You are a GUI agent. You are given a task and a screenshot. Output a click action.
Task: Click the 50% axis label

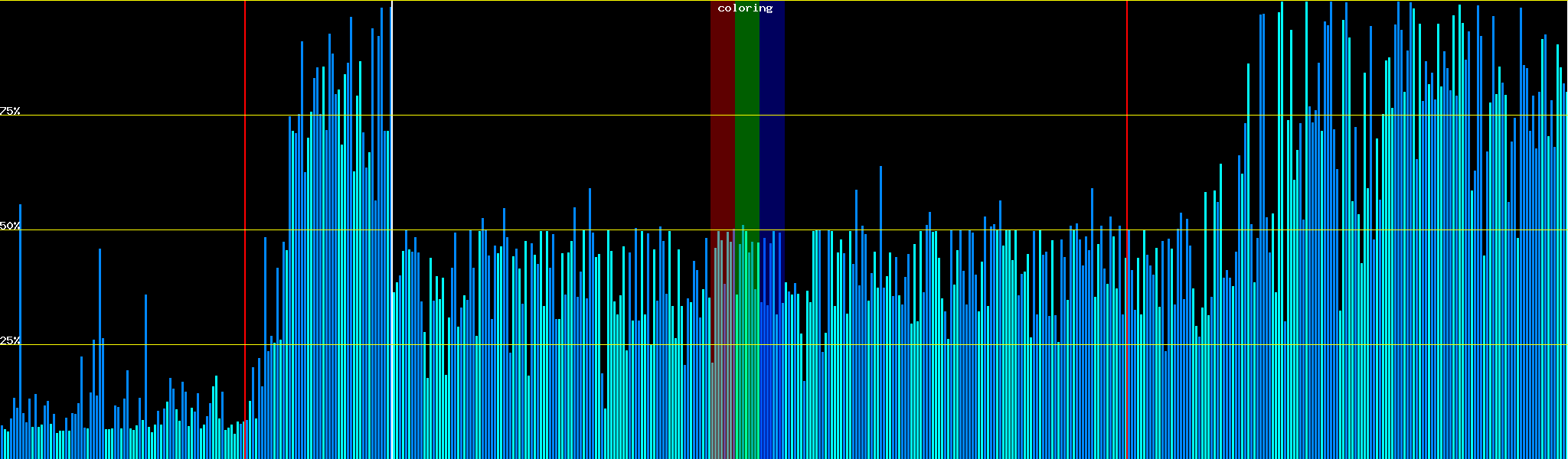coord(10,226)
